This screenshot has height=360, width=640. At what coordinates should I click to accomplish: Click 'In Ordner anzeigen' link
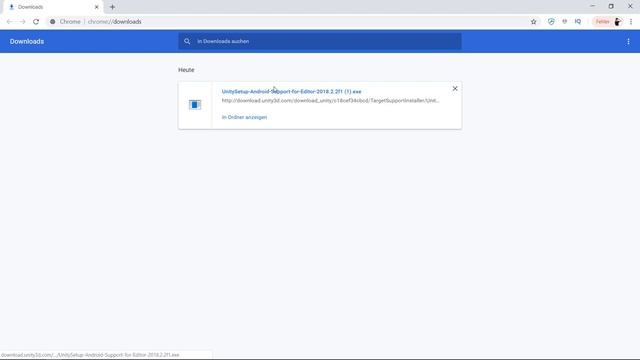(x=244, y=117)
